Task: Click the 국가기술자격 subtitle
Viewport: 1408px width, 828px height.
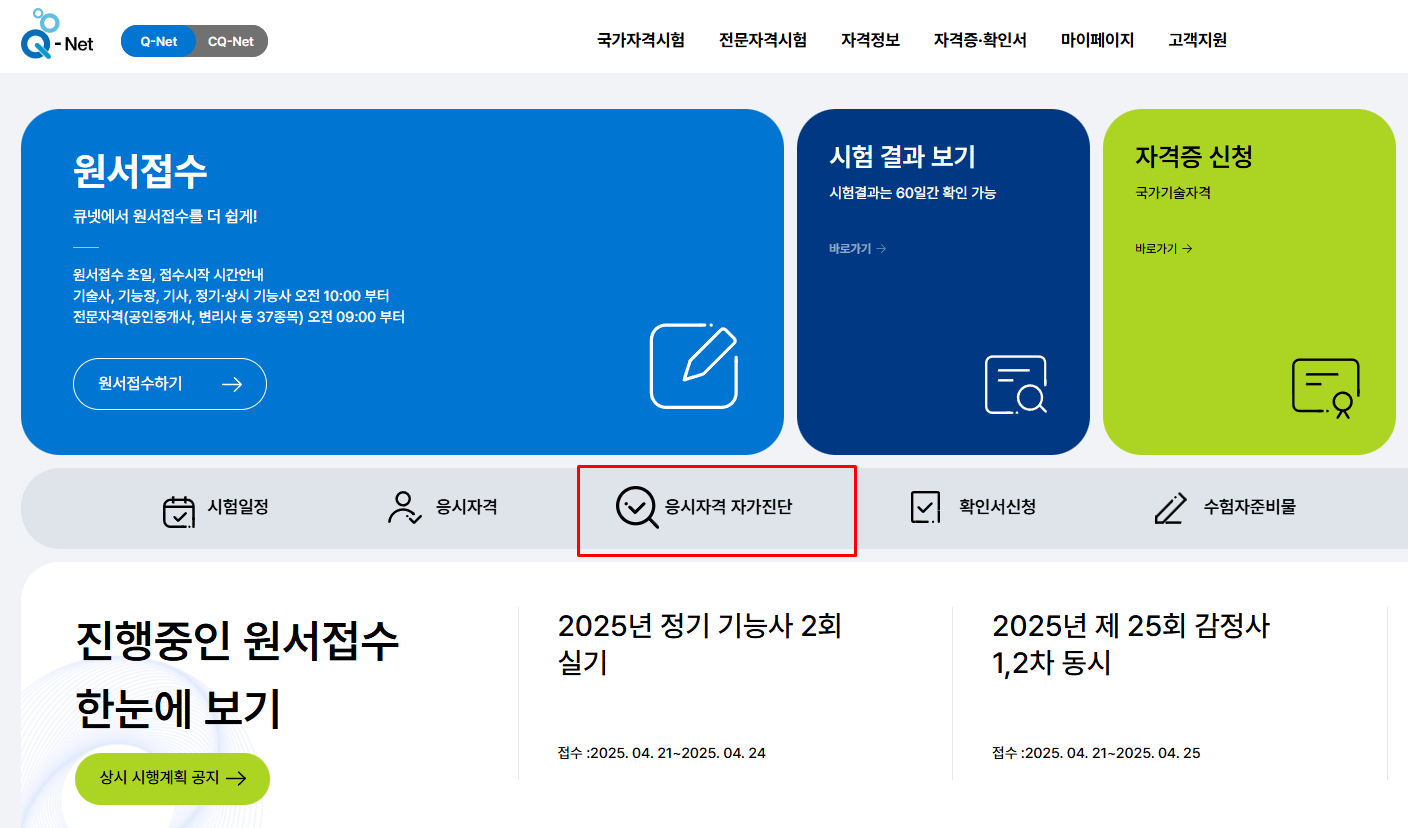Action: [x=1173, y=193]
